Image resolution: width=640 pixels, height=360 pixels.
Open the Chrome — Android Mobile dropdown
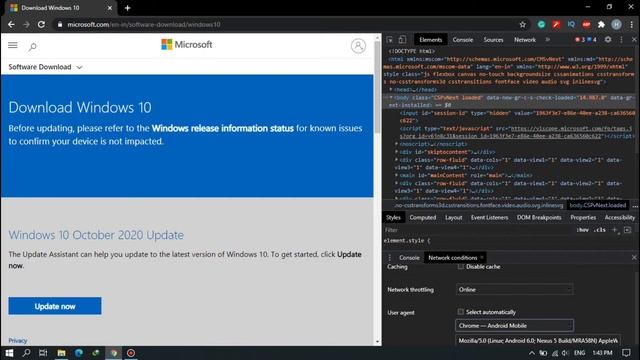coord(514,326)
